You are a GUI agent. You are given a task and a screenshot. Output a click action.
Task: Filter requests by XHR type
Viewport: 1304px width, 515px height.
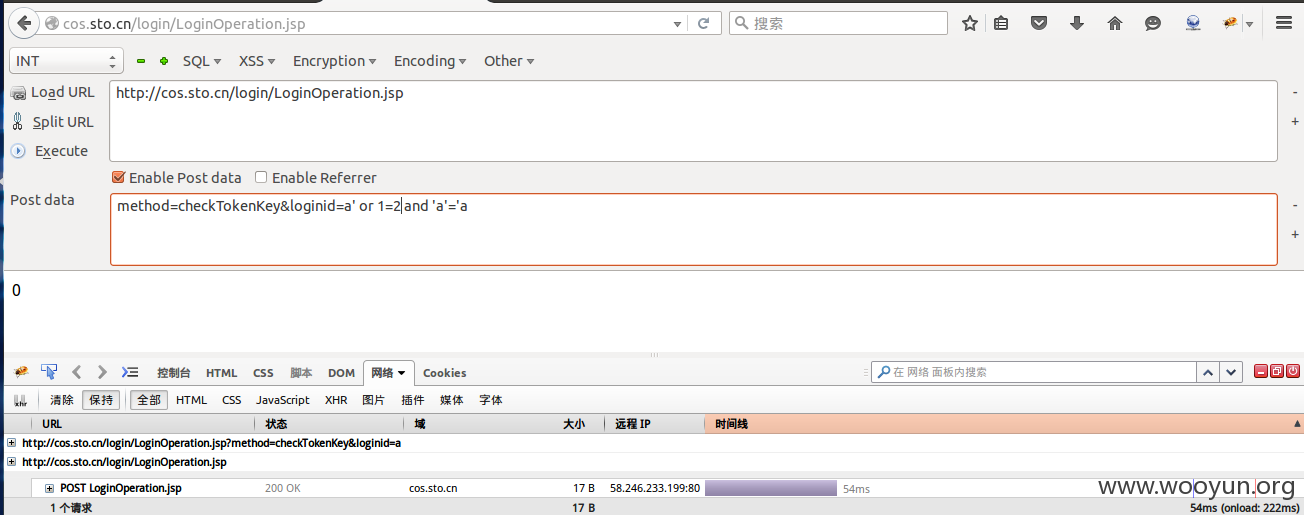coord(336,400)
